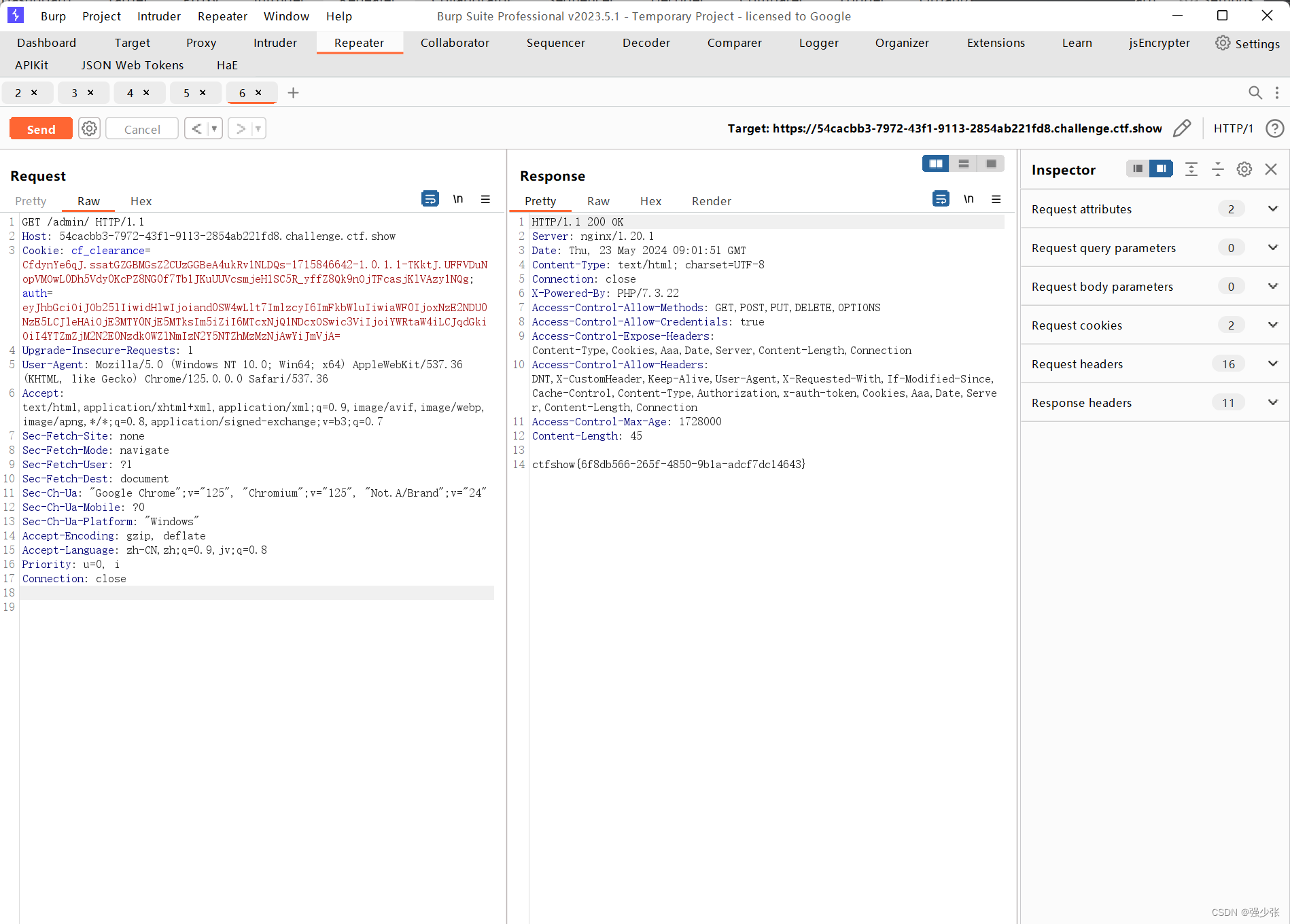Screen dimensions: 1290x924
Task: Dock Inspector layout to the left option
Action: 1138,168
